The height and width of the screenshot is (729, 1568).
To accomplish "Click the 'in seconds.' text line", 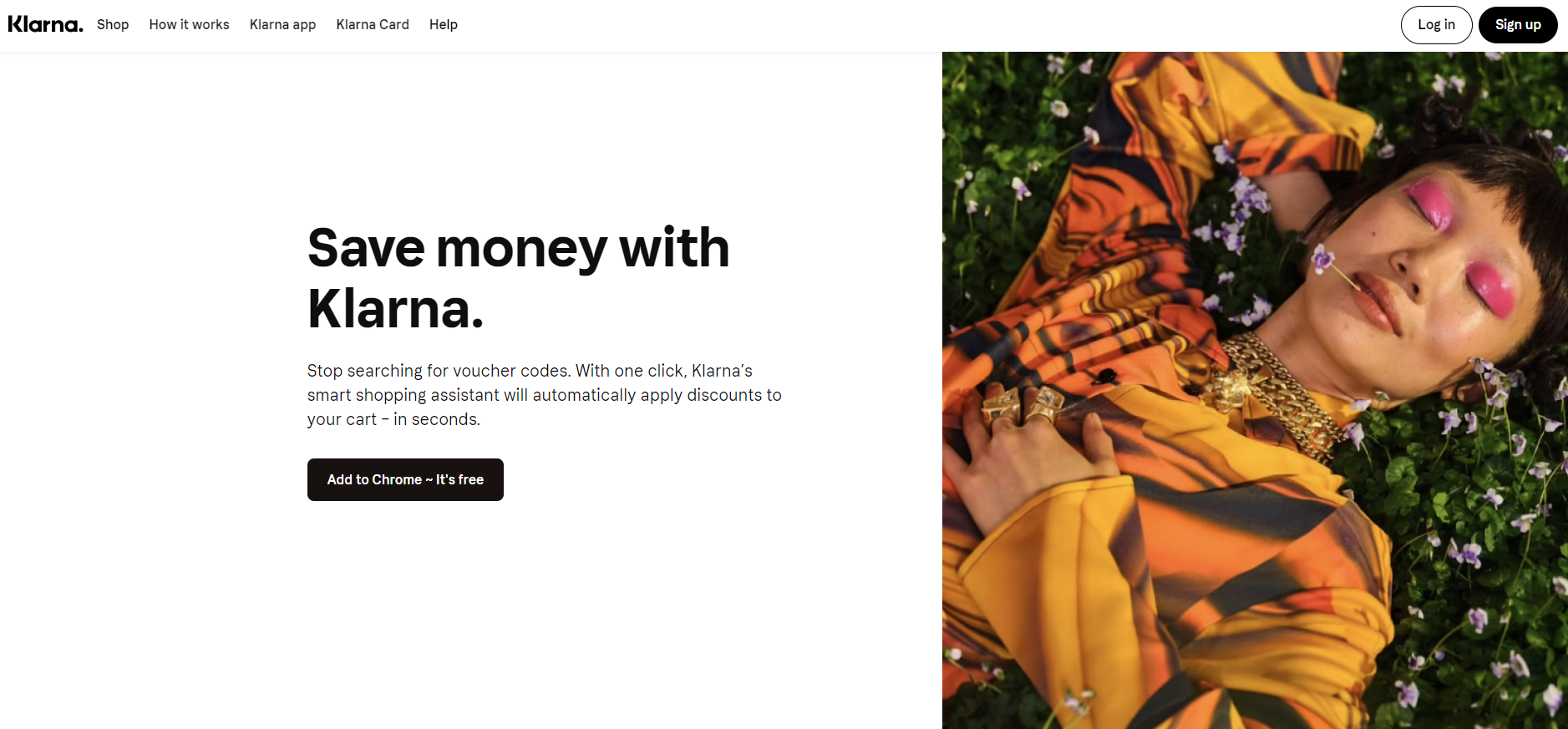I will [437, 419].
